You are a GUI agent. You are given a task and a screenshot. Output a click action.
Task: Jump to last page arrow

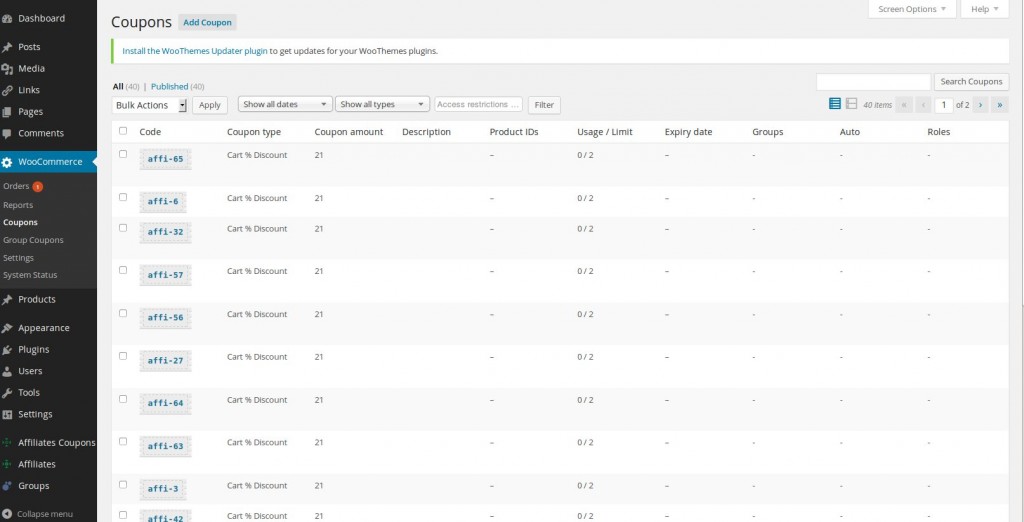point(1000,104)
